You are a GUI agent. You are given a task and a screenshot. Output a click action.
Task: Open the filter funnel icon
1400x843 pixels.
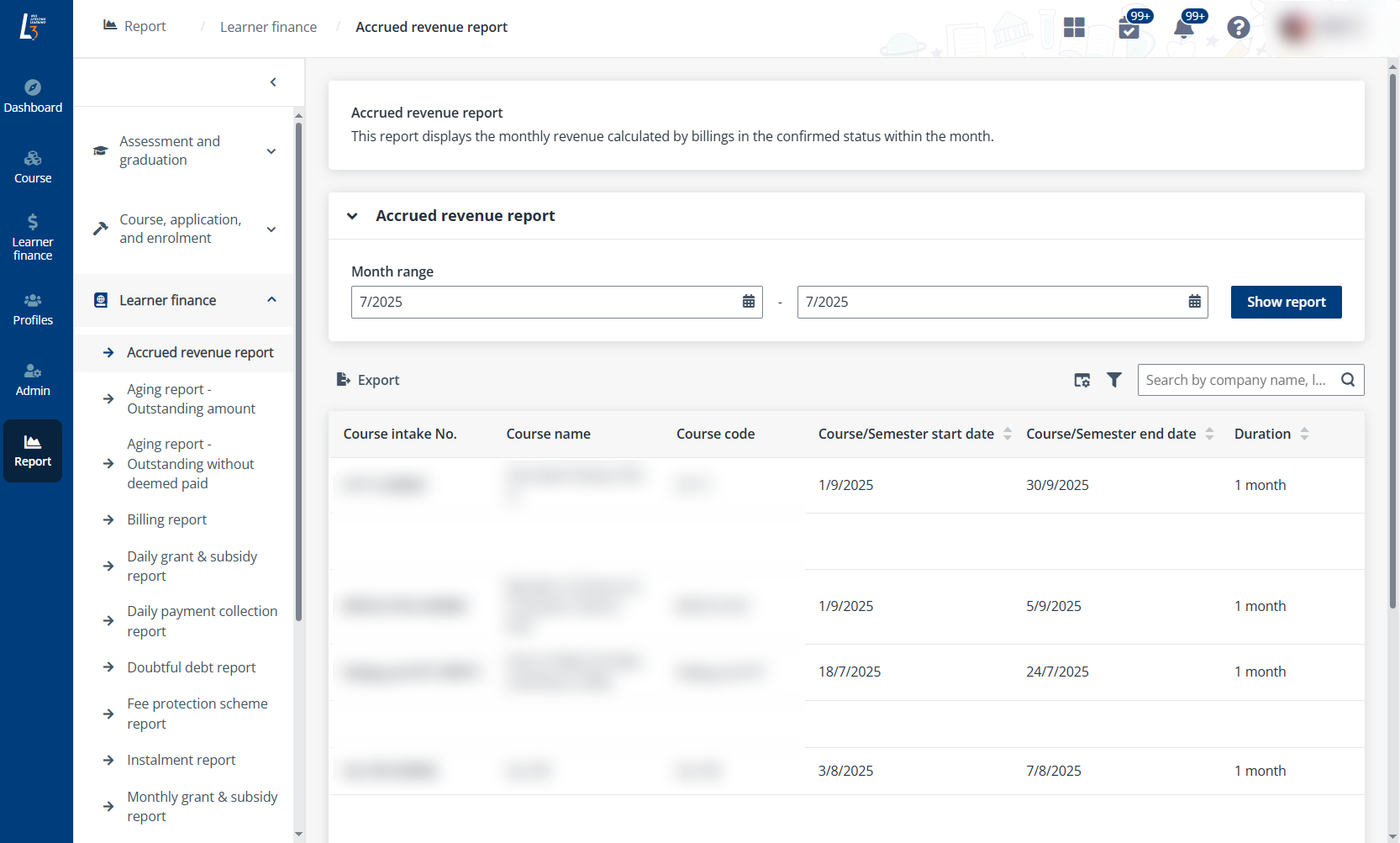[1113, 380]
